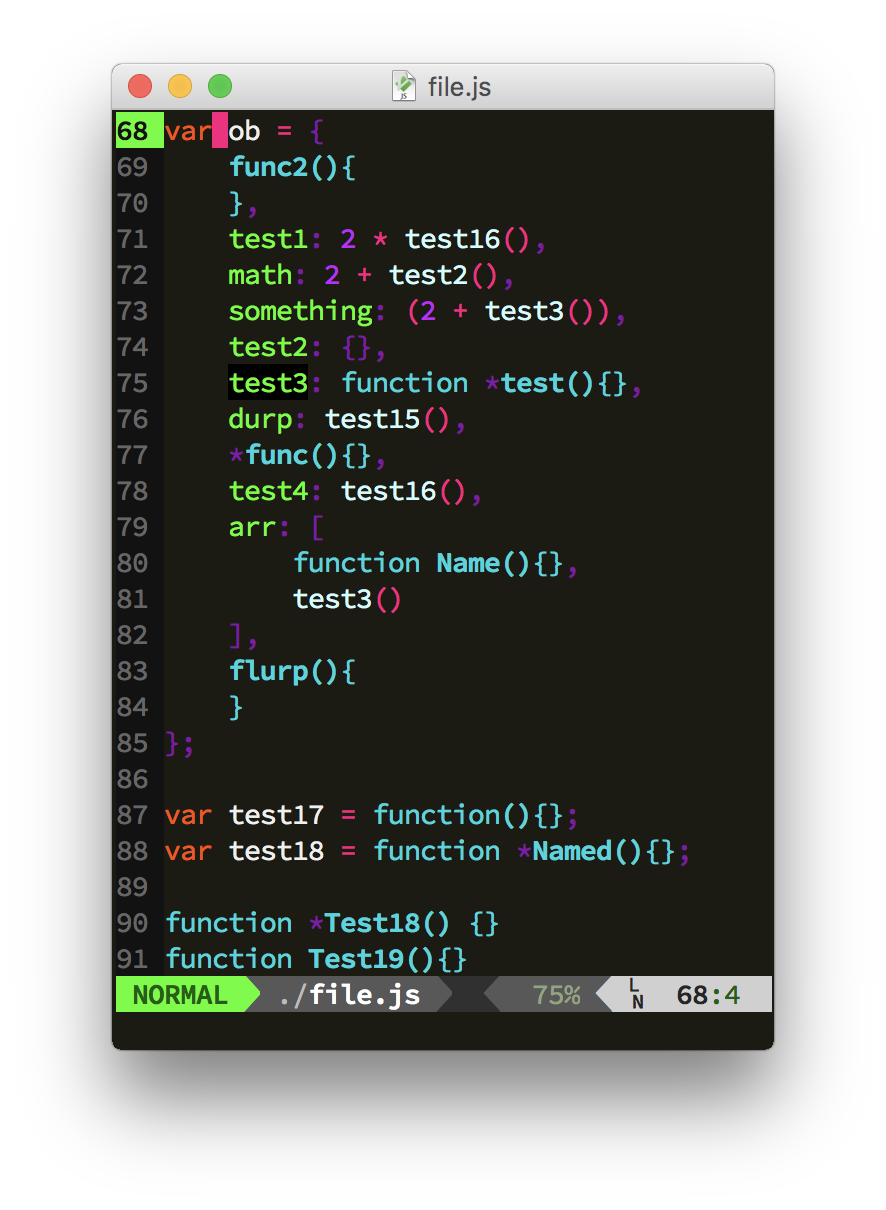Click 'ob' identifier on line 68
Viewport: 886px width, 1210px height.
pyautogui.click(x=245, y=131)
